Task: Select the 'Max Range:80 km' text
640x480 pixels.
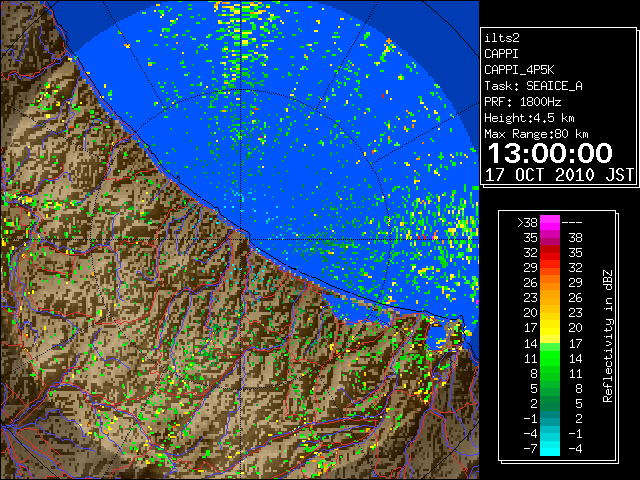Action: click(536, 134)
